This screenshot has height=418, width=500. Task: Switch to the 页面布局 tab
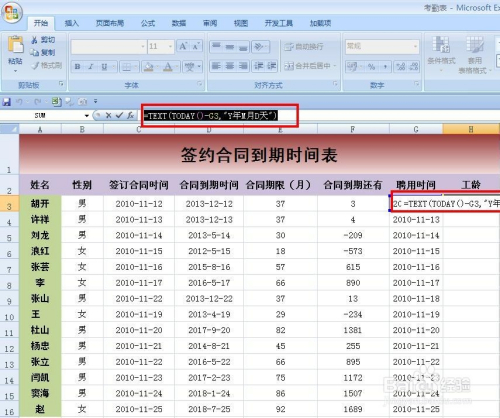tap(110, 23)
